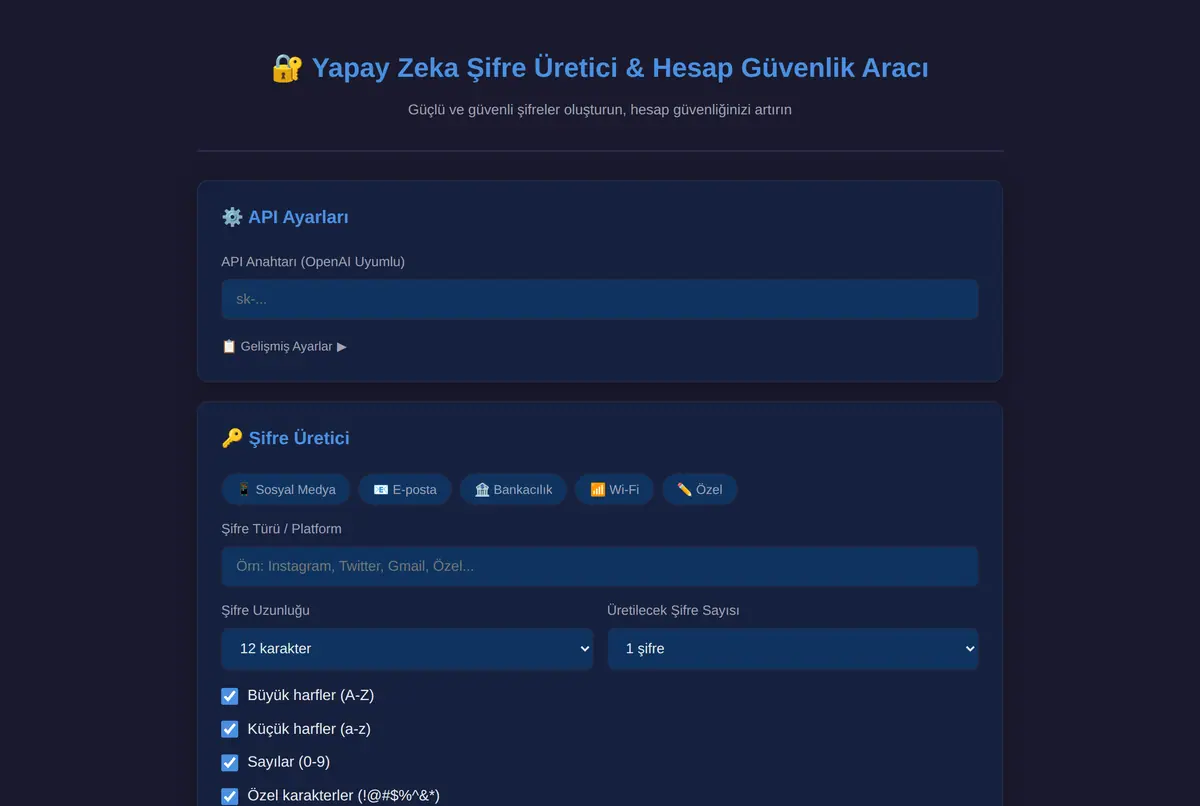
Task: Click the label "API Anahtarı (OpenAI Uyumlu)"
Action: [313, 262]
